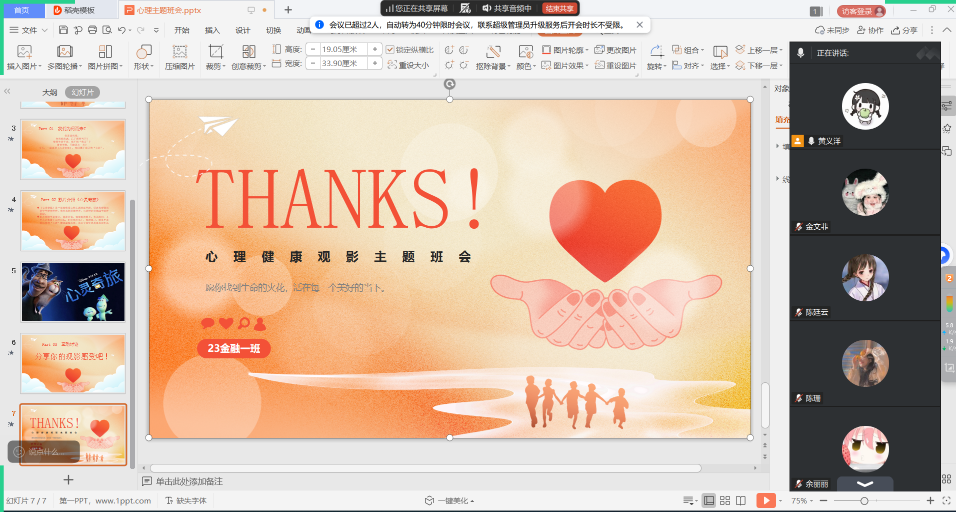Screen dimensions: 956x512
Task: Toggle the shared audio option in the meeting bar
Action: coord(513,8)
